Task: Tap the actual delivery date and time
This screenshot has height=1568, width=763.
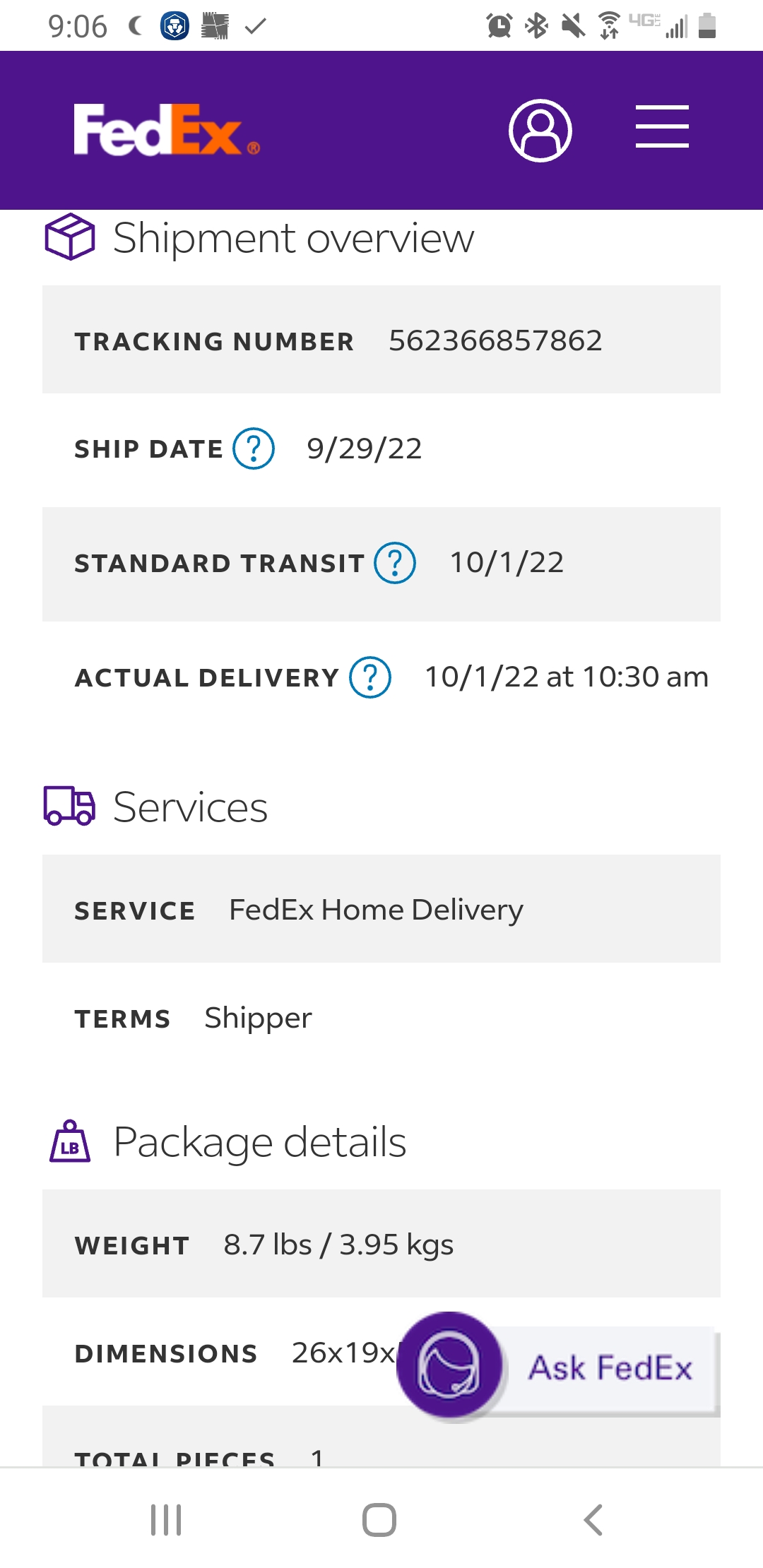Action: (x=567, y=677)
